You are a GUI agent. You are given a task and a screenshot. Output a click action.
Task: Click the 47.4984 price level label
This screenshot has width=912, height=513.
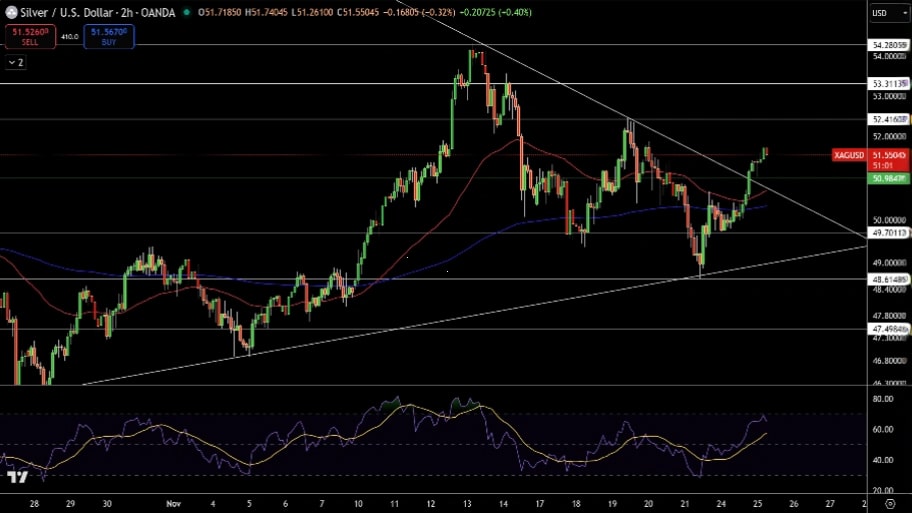(889, 329)
